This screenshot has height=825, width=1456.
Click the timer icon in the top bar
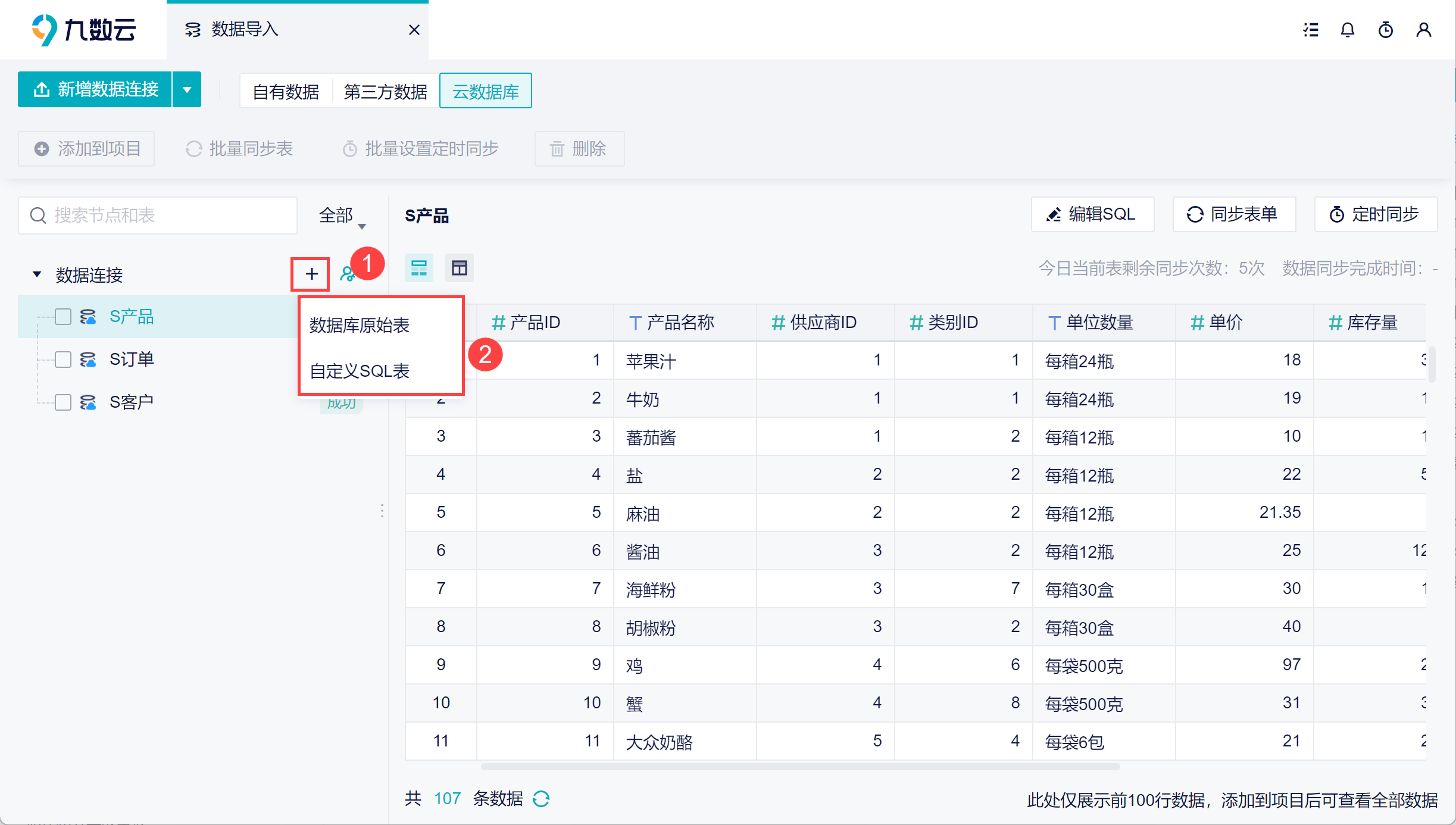1386,30
